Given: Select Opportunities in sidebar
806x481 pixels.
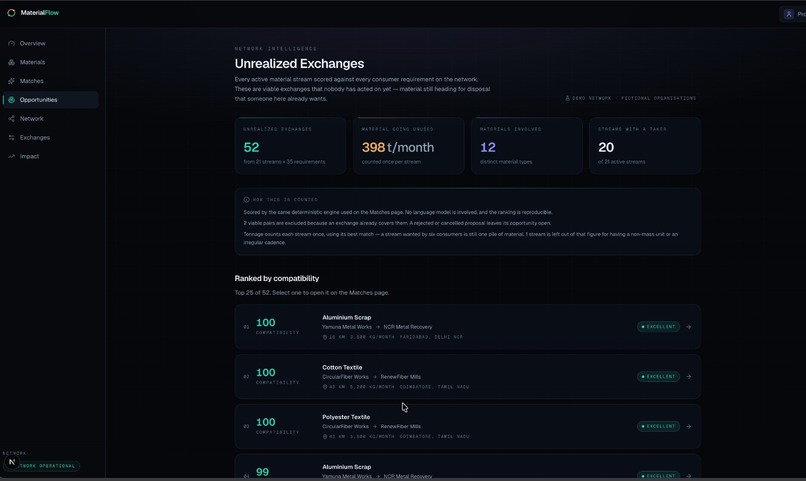Looking at the screenshot, I should point(50,100).
